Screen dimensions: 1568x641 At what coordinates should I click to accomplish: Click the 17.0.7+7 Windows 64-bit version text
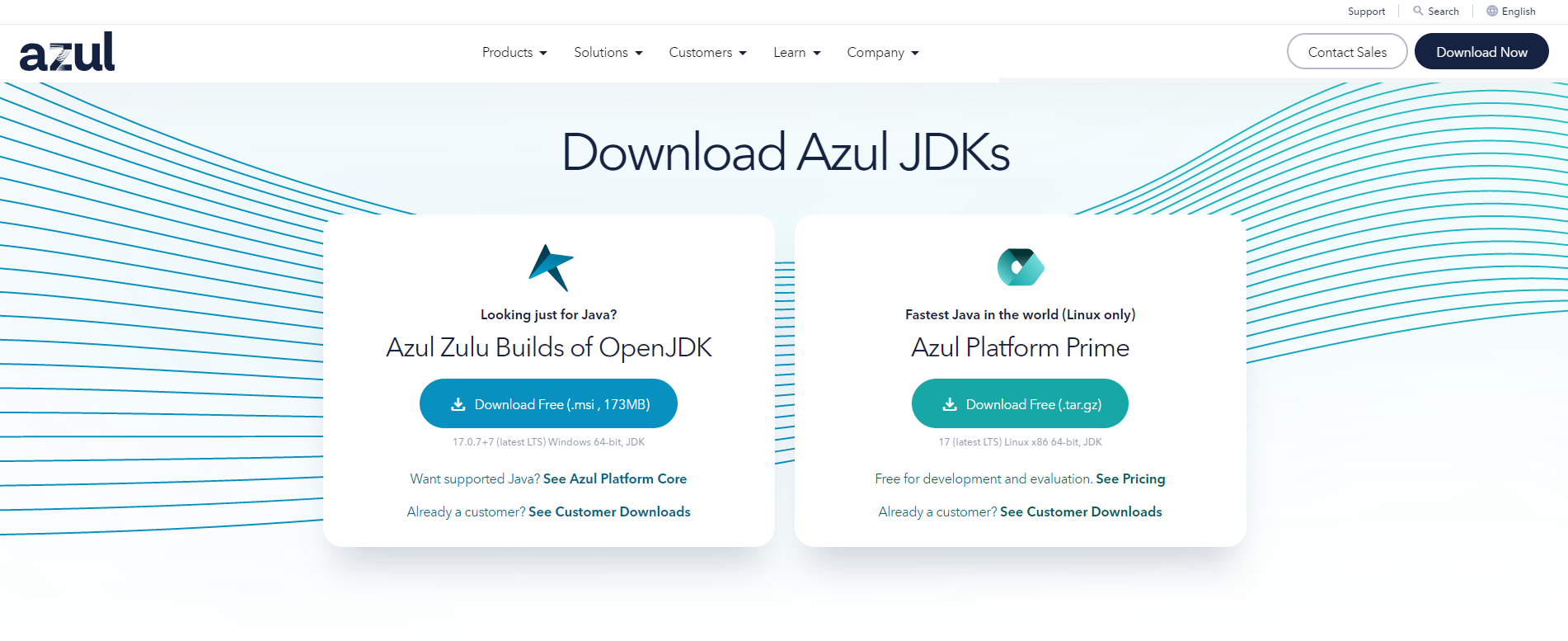548,442
